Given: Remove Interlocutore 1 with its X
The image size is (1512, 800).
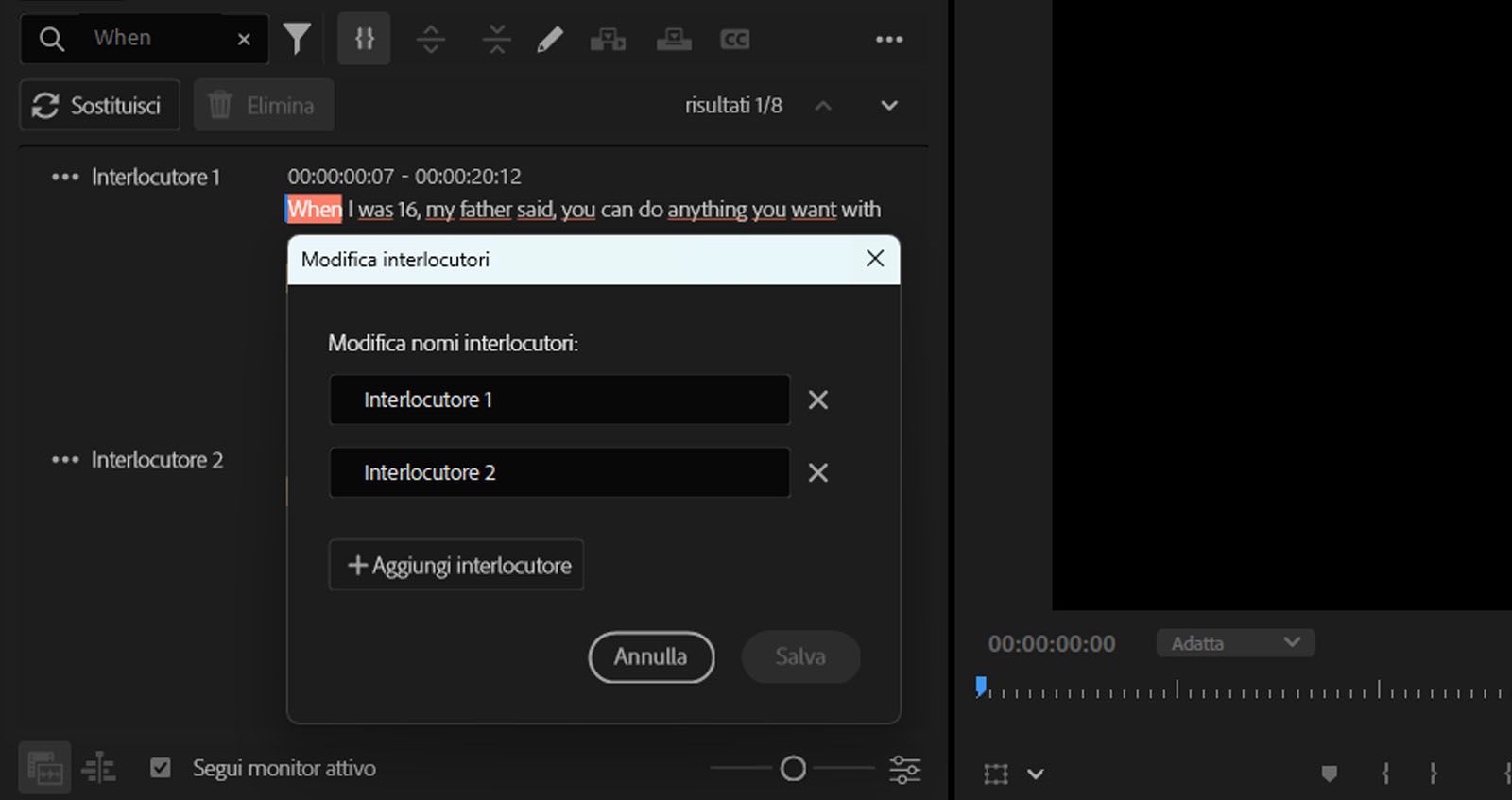Looking at the screenshot, I should pos(818,400).
